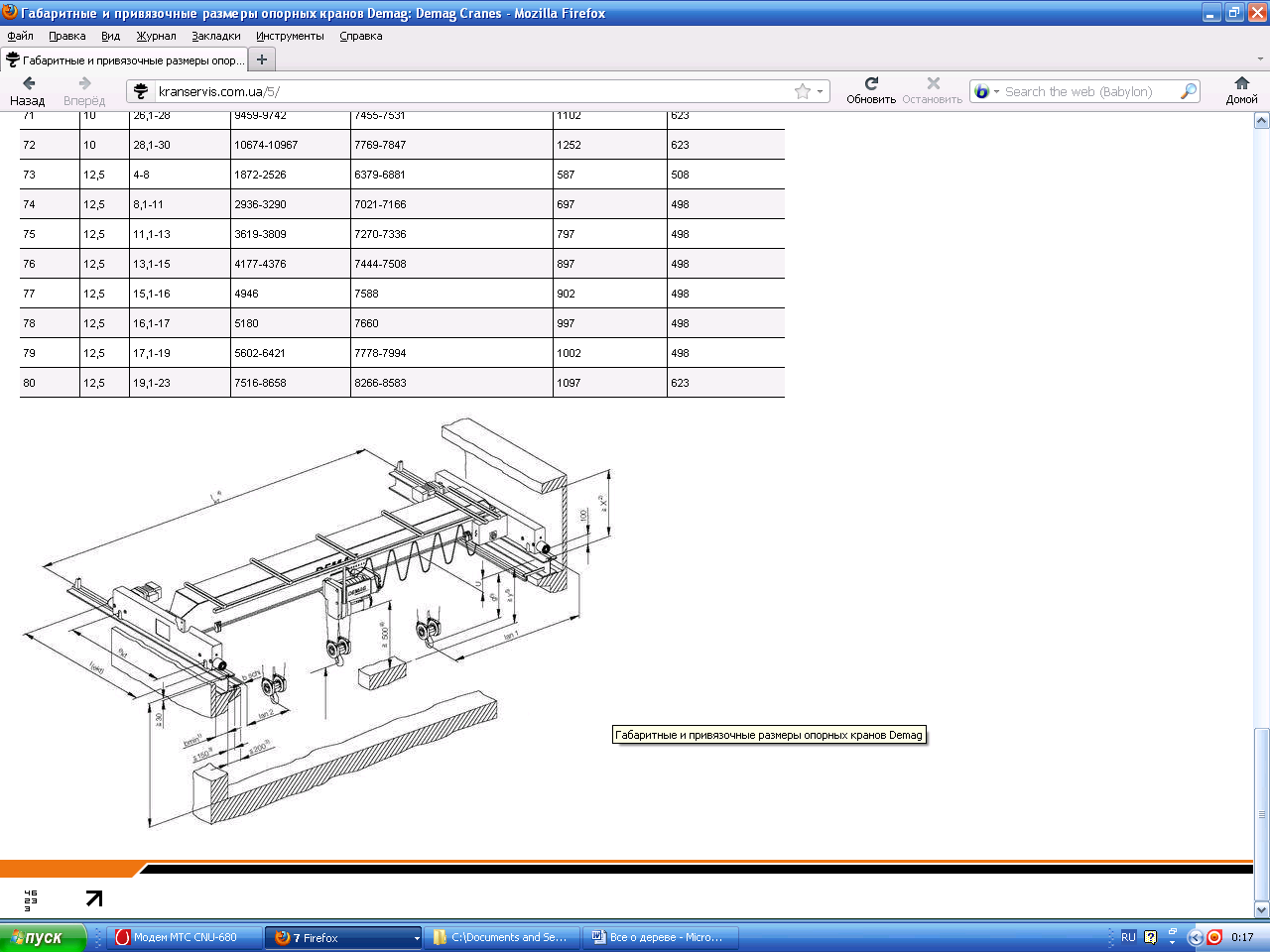
Task: Click the counter icon at page bottom
Action: click(x=31, y=899)
